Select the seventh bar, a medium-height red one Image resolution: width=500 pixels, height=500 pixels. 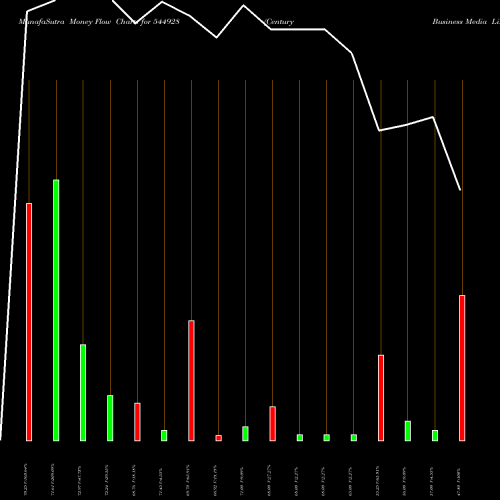pyautogui.click(x=191, y=381)
